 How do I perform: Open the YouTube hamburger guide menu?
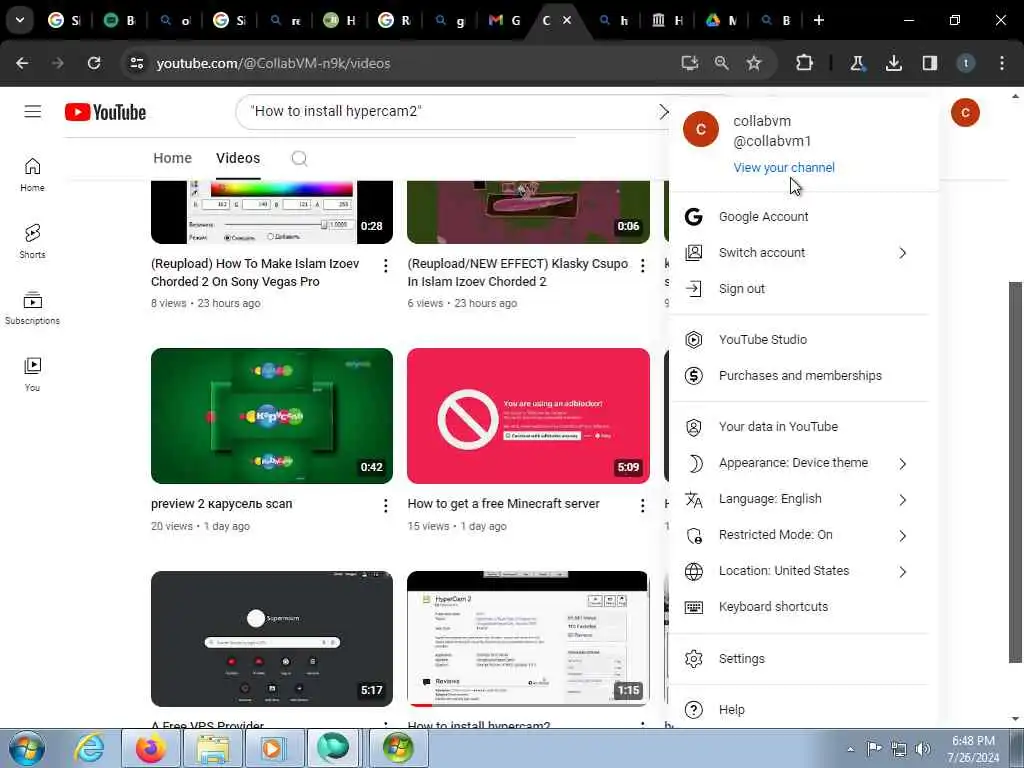(33, 112)
